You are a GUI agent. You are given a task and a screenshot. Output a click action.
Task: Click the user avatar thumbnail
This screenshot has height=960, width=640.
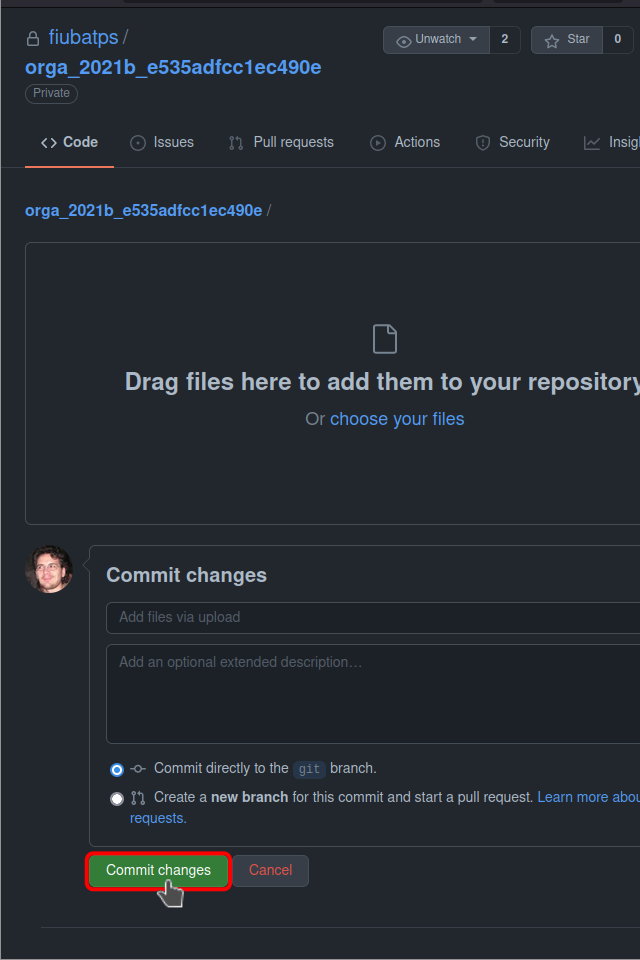tap(49, 569)
